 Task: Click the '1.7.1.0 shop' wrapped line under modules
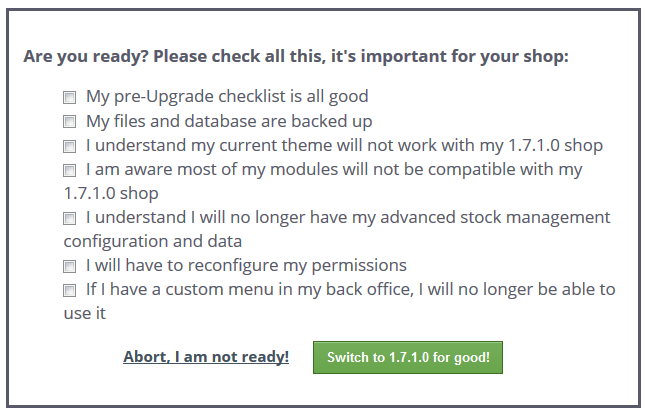(111, 193)
